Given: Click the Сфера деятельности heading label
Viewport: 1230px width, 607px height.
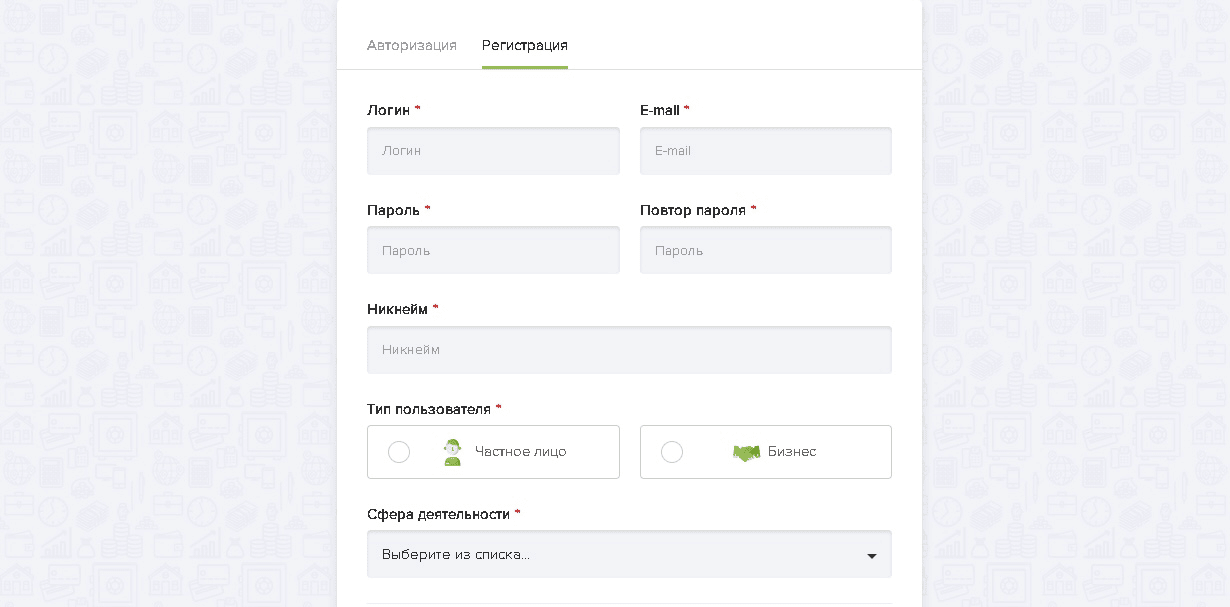Looking at the screenshot, I should pyautogui.click(x=438, y=514).
